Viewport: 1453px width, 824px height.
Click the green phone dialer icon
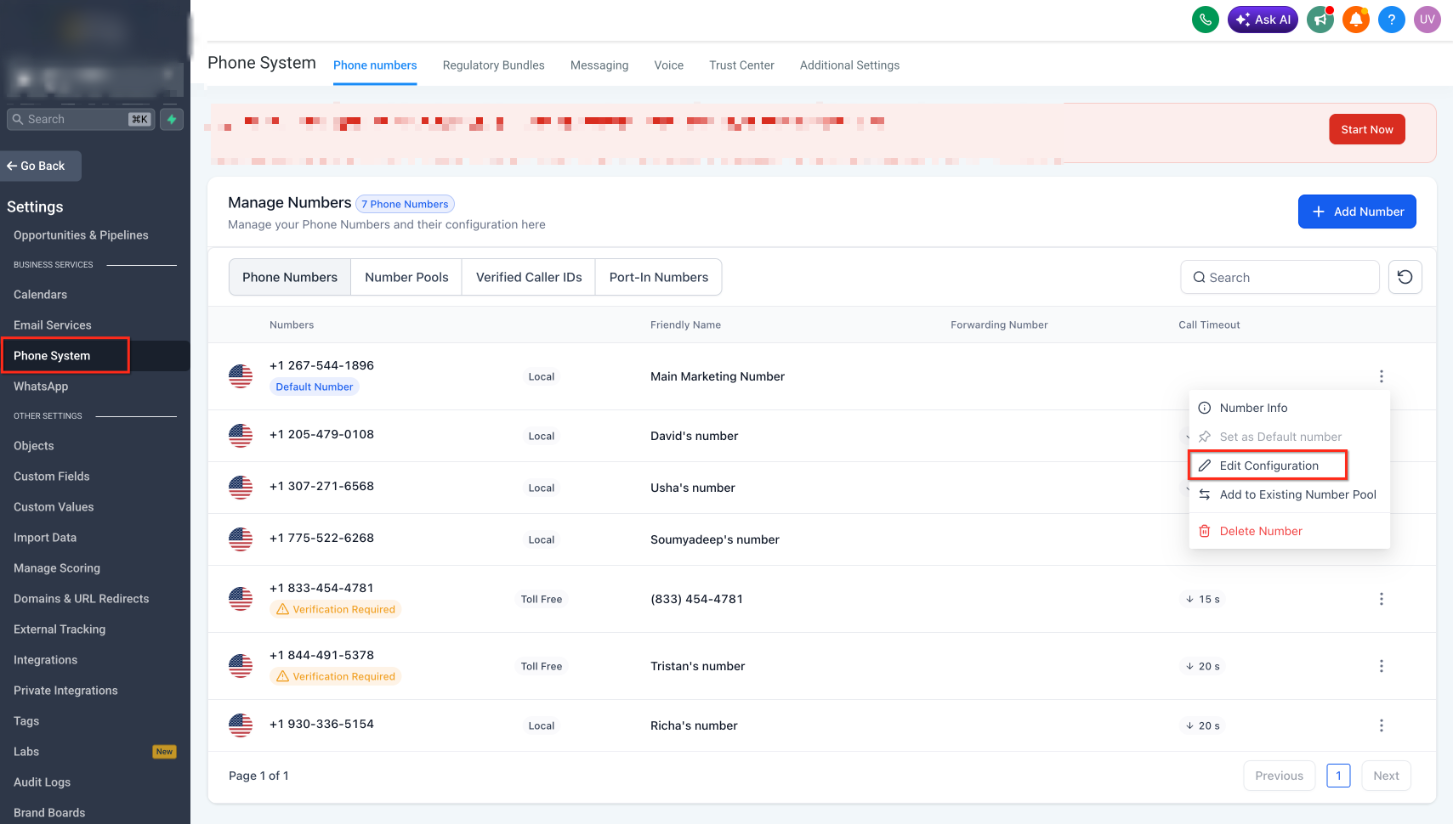[1205, 19]
